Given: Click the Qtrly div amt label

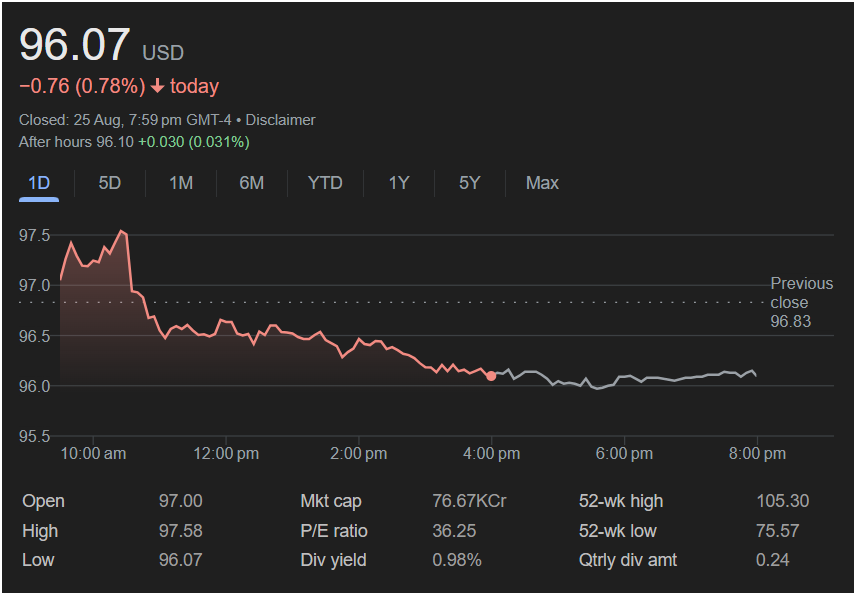Looking at the screenshot, I should (628, 560).
